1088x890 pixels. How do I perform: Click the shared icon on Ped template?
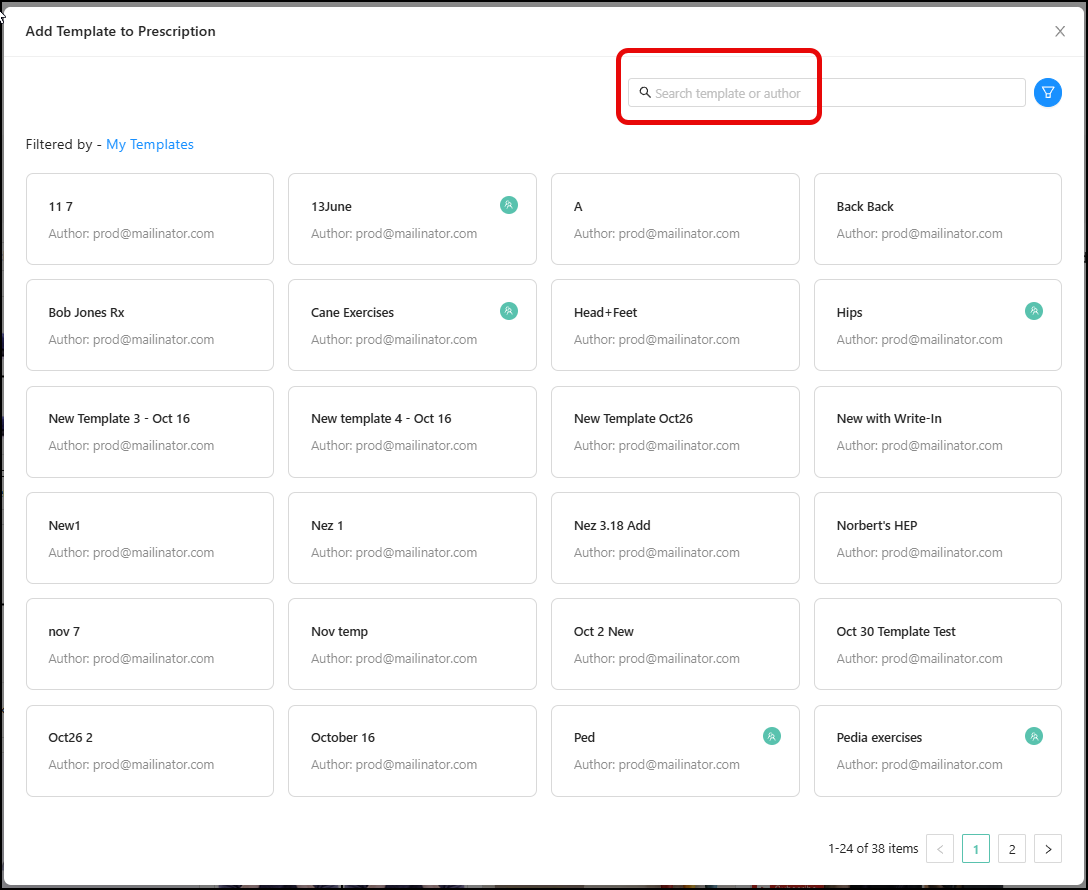pyautogui.click(x=771, y=736)
